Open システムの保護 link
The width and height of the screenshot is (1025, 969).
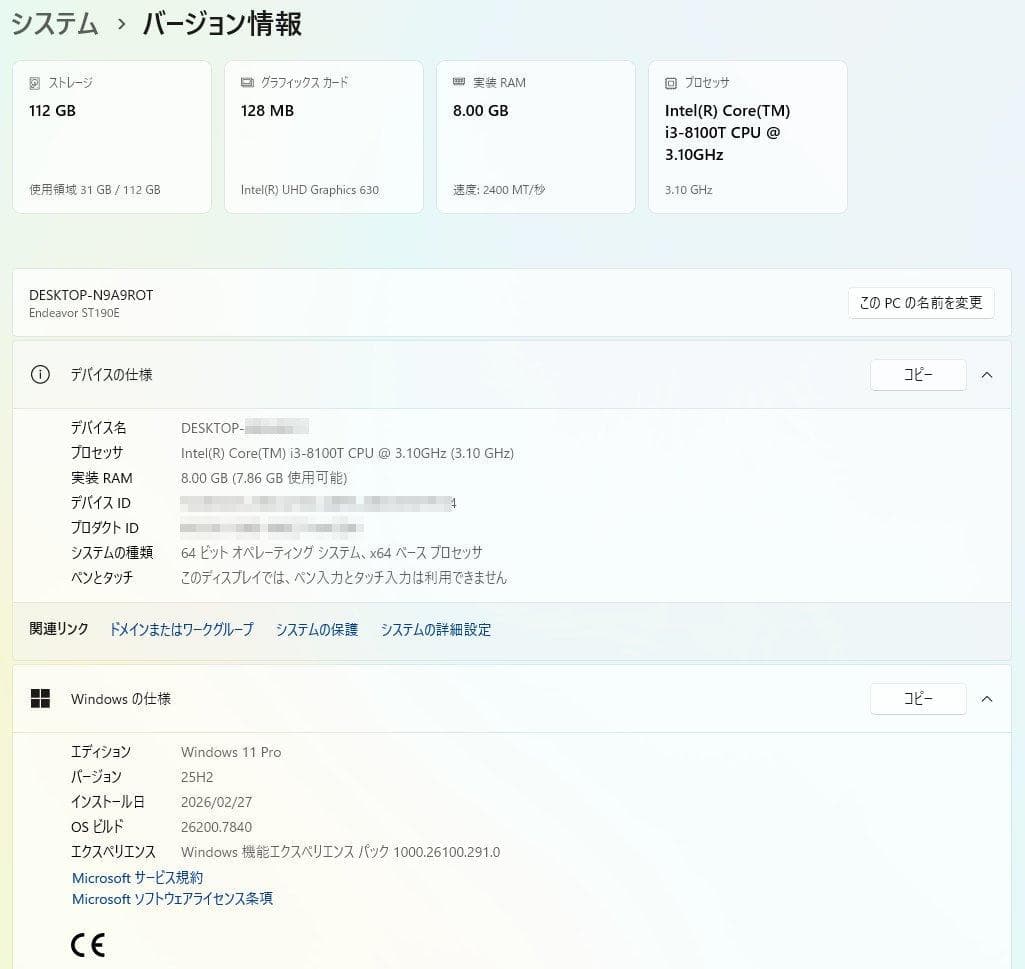point(317,629)
